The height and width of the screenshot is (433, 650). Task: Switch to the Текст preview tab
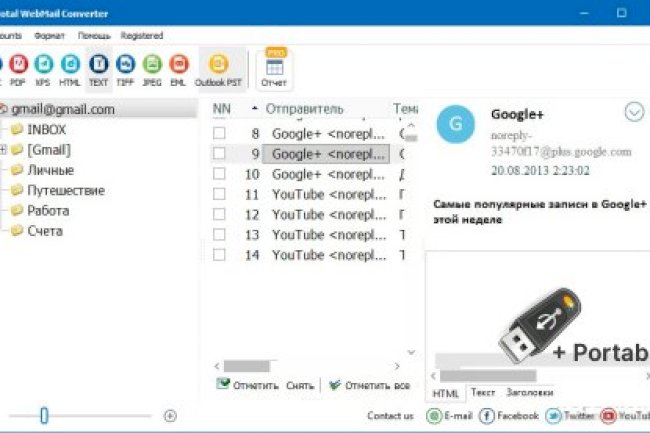click(483, 393)
